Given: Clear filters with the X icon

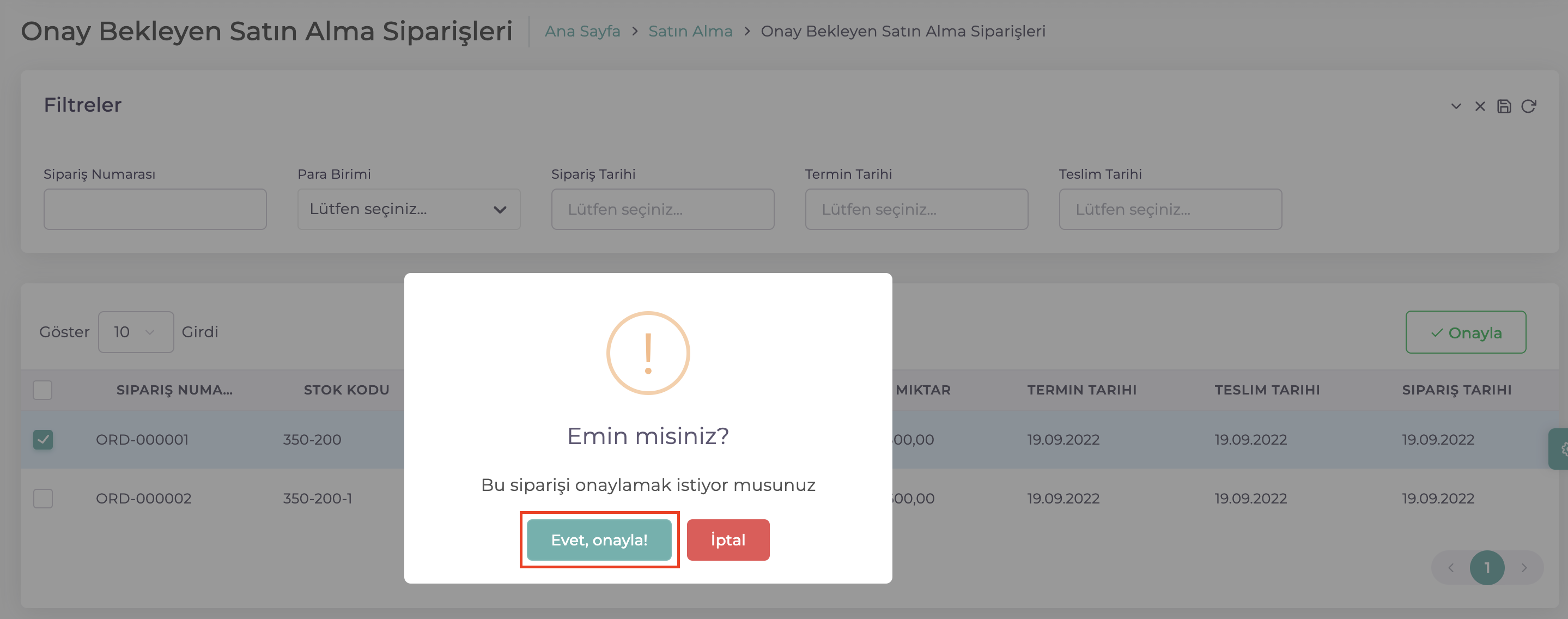Looking at the screenshot, I should click(x=1480, y=106).
